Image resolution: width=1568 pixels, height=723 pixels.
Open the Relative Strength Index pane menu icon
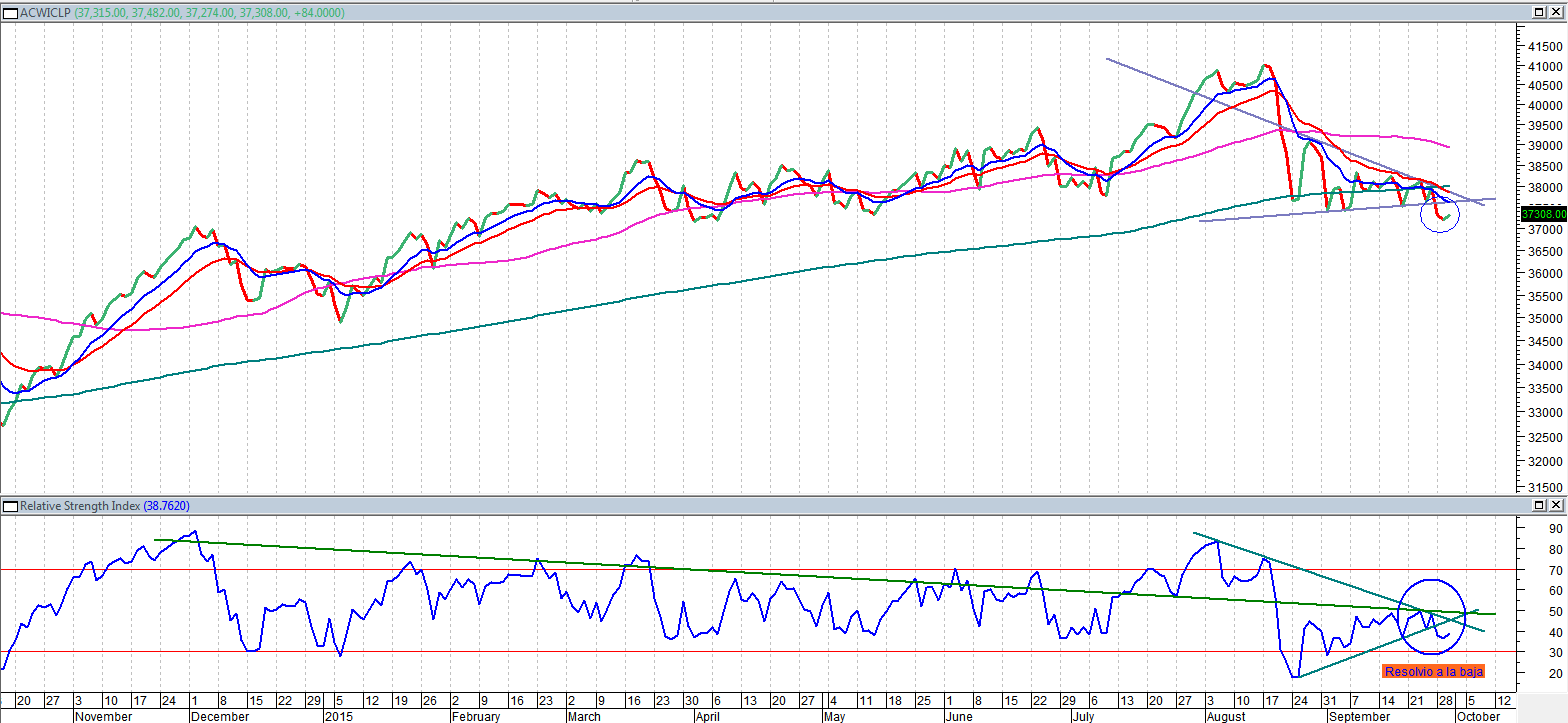[9, 507]
